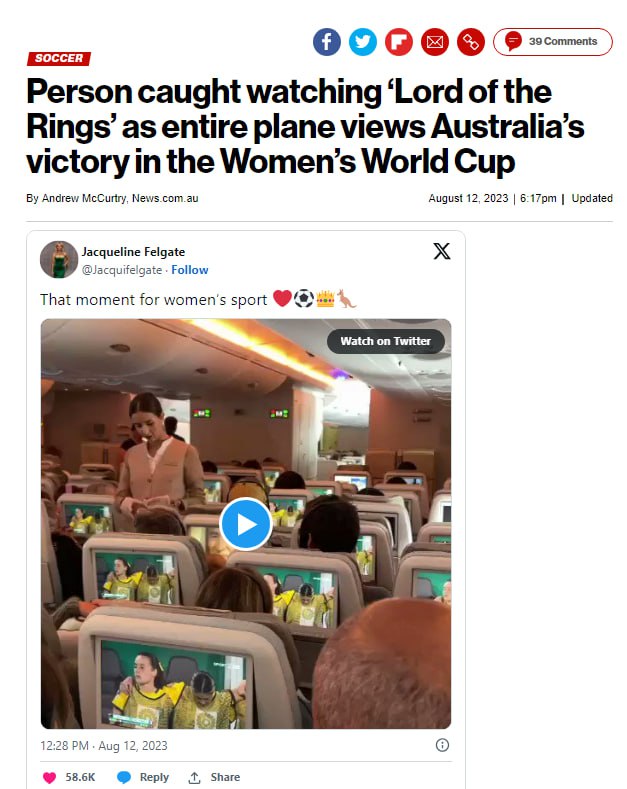Screen dimensions: 627x789
Task: Share article via Twitter bird icon
Action: tap(363, 42)
